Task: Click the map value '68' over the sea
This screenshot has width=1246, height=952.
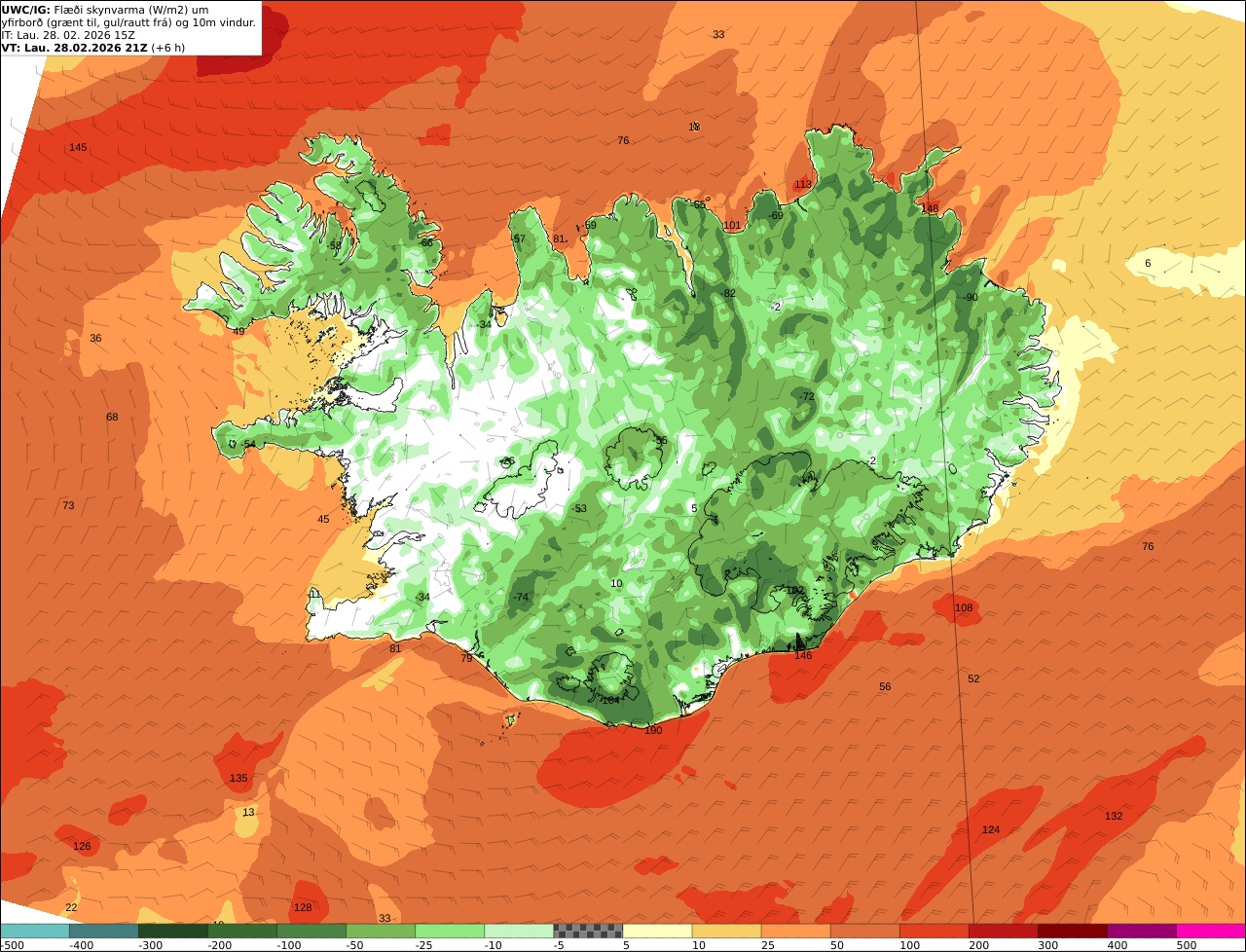Action: (x=112, y=417)
